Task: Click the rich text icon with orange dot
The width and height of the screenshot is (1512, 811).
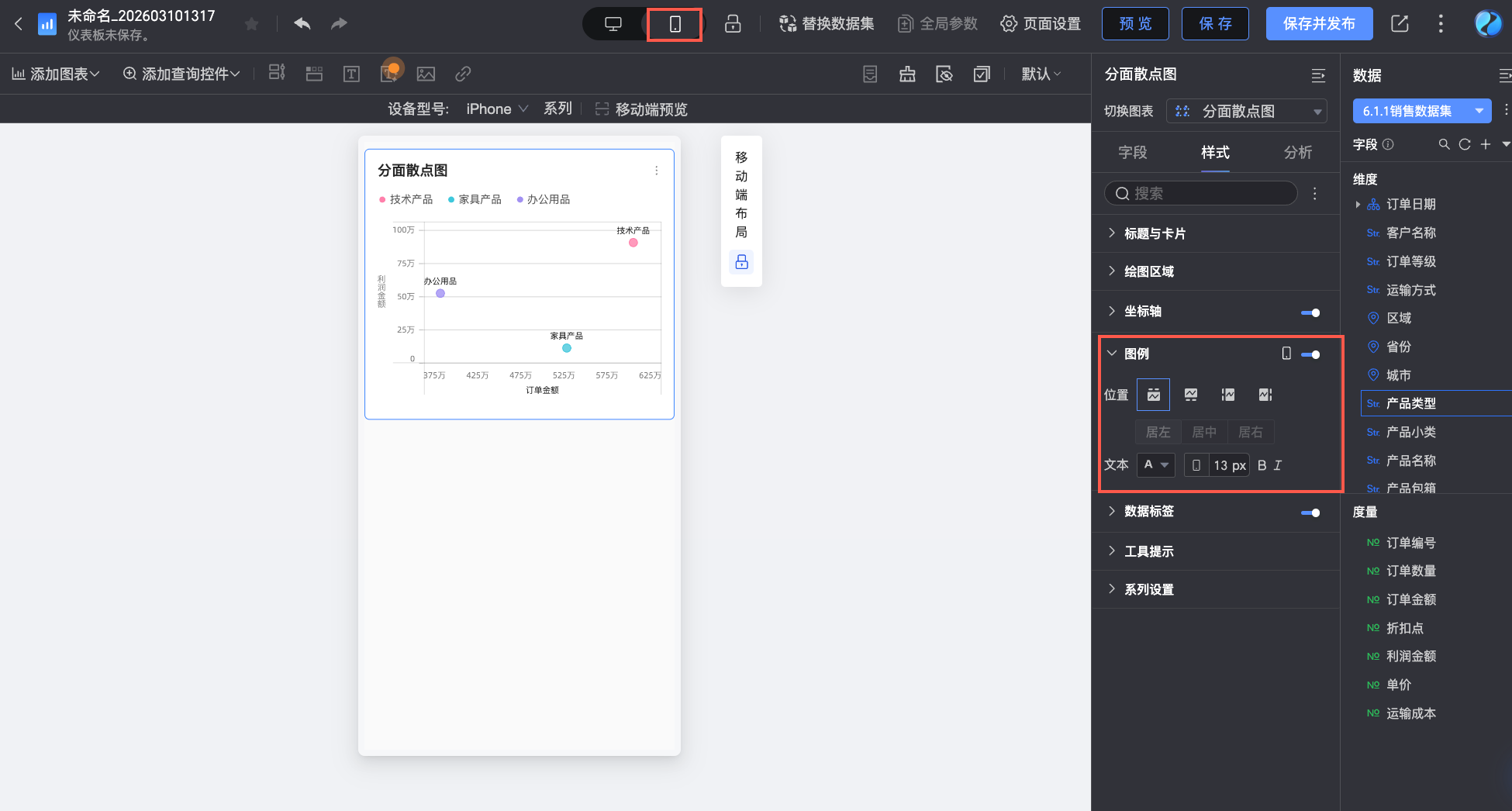Action: [x=390, y=73]
